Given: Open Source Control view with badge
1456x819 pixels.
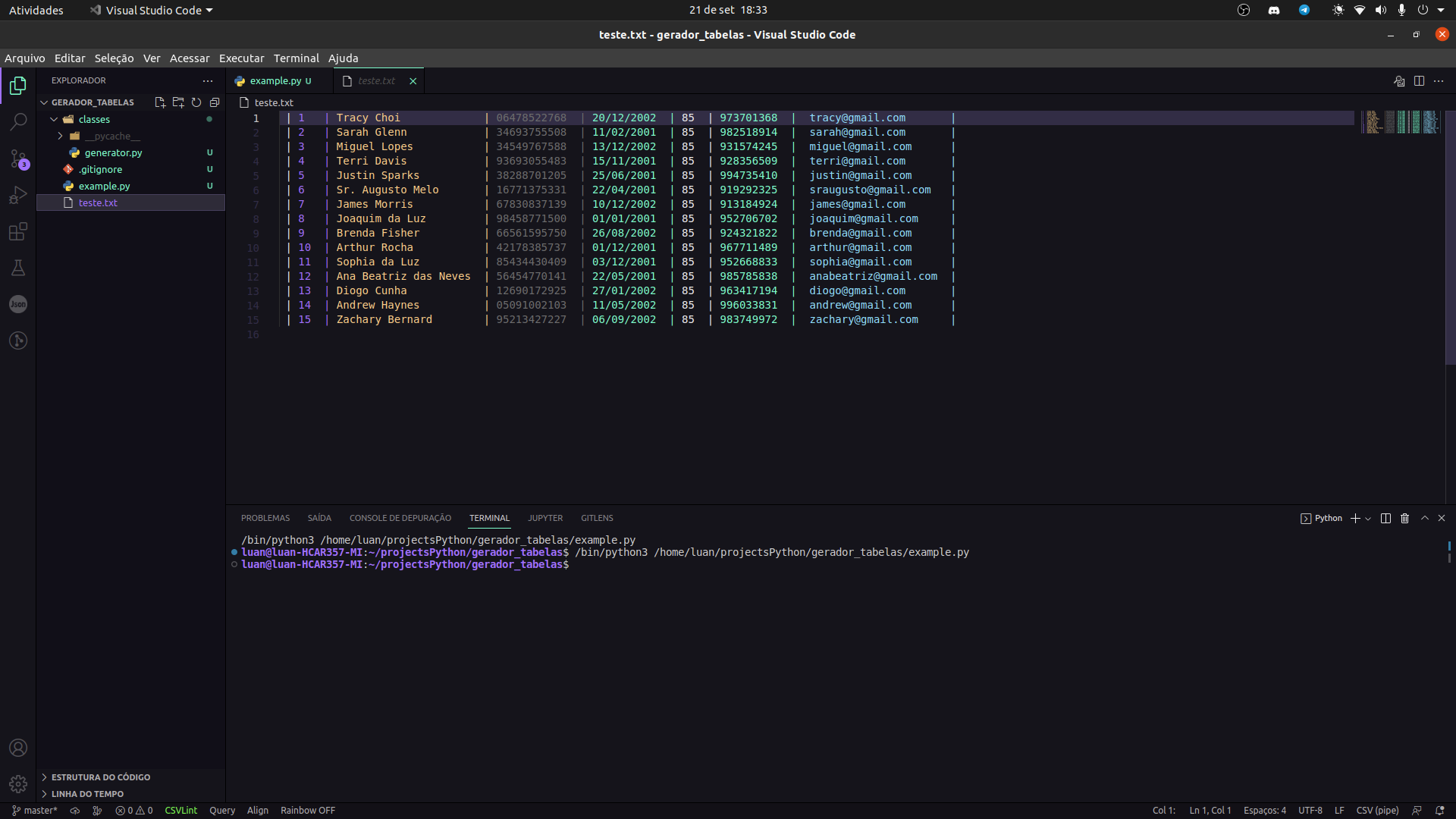Looking at the screenshot, I should click(18, 158).
